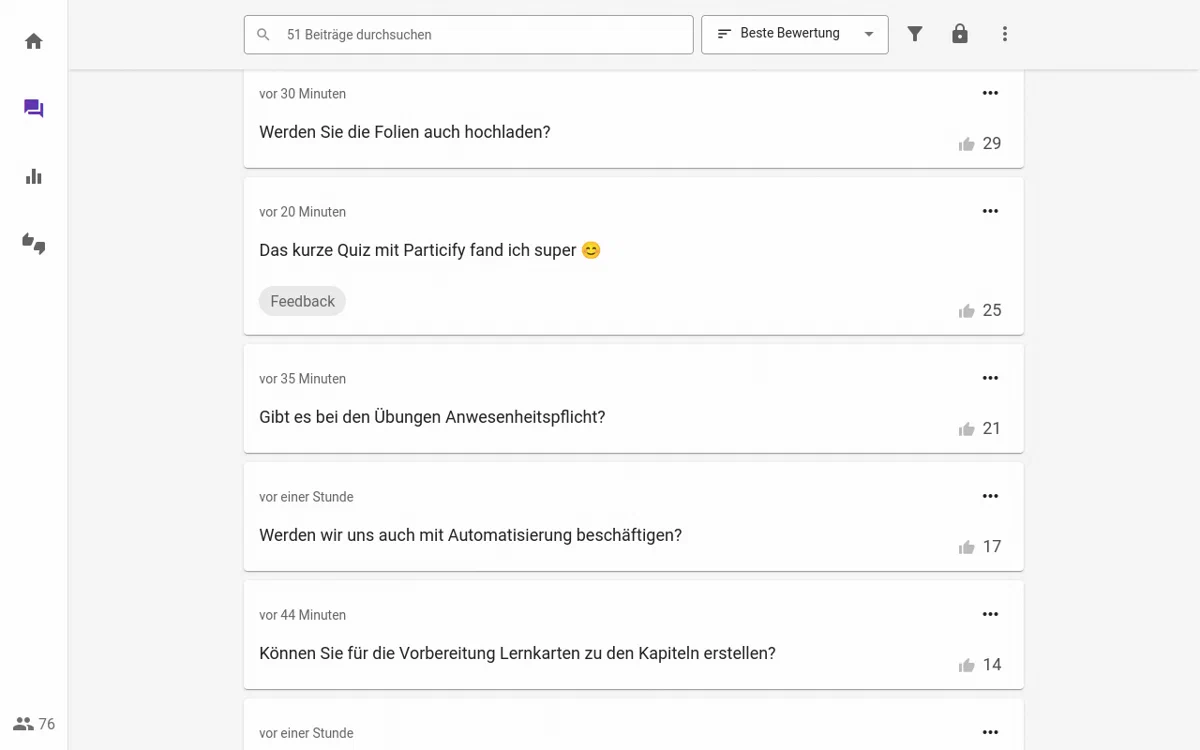Click the filter funnel icon
The width and height of the screenshot is (1200, 750).
(x=915, y=34)
